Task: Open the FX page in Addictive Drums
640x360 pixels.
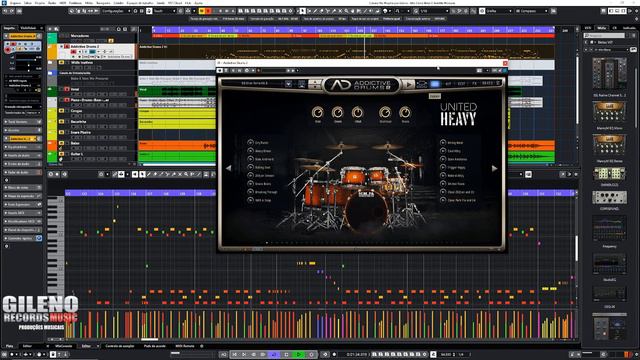Action: coord(474,84)
